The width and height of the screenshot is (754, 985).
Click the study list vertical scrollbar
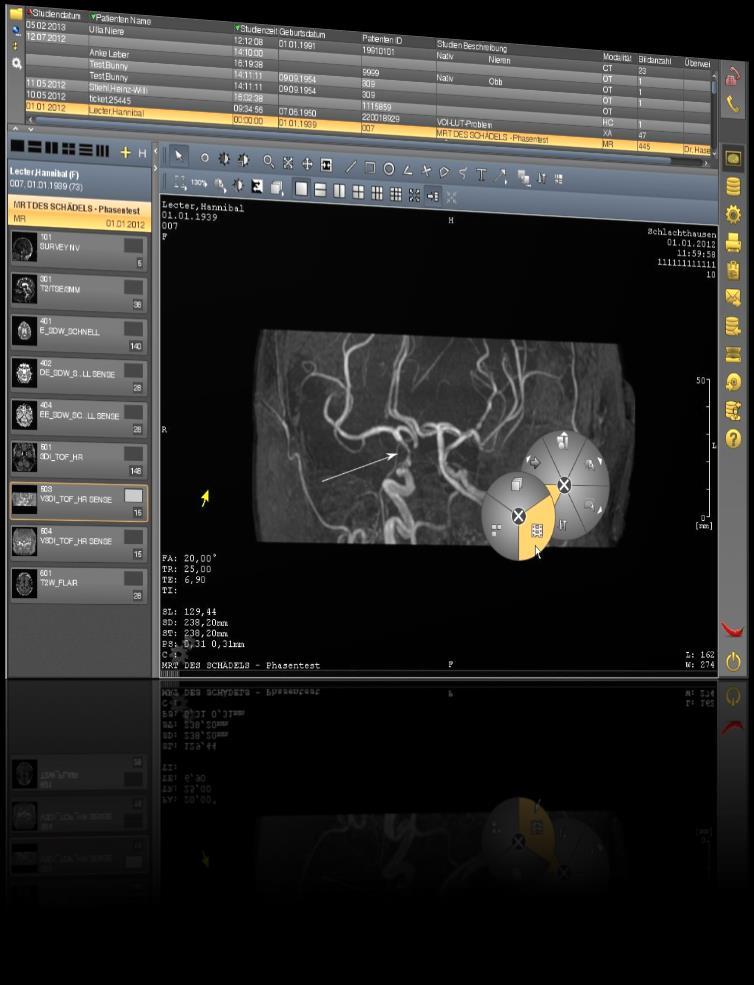pos(714,113)
